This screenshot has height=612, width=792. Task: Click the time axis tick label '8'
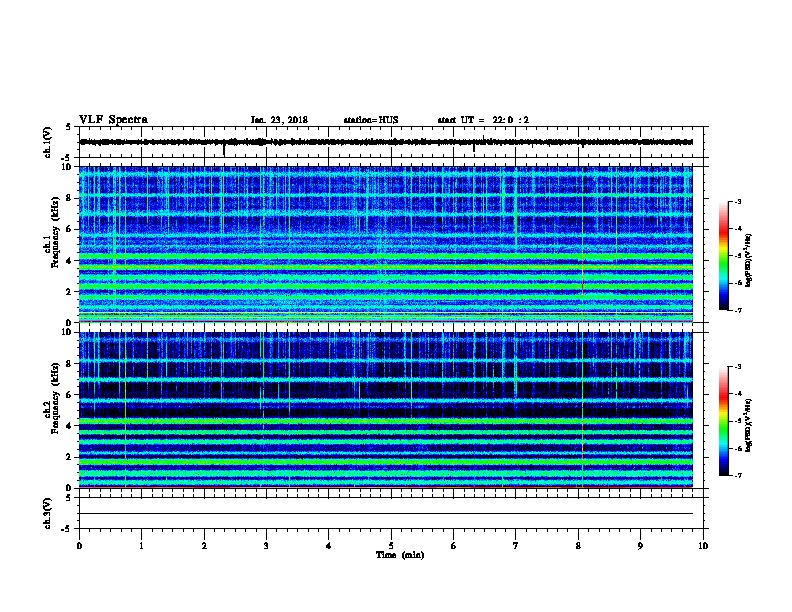[x=578, y=546]
